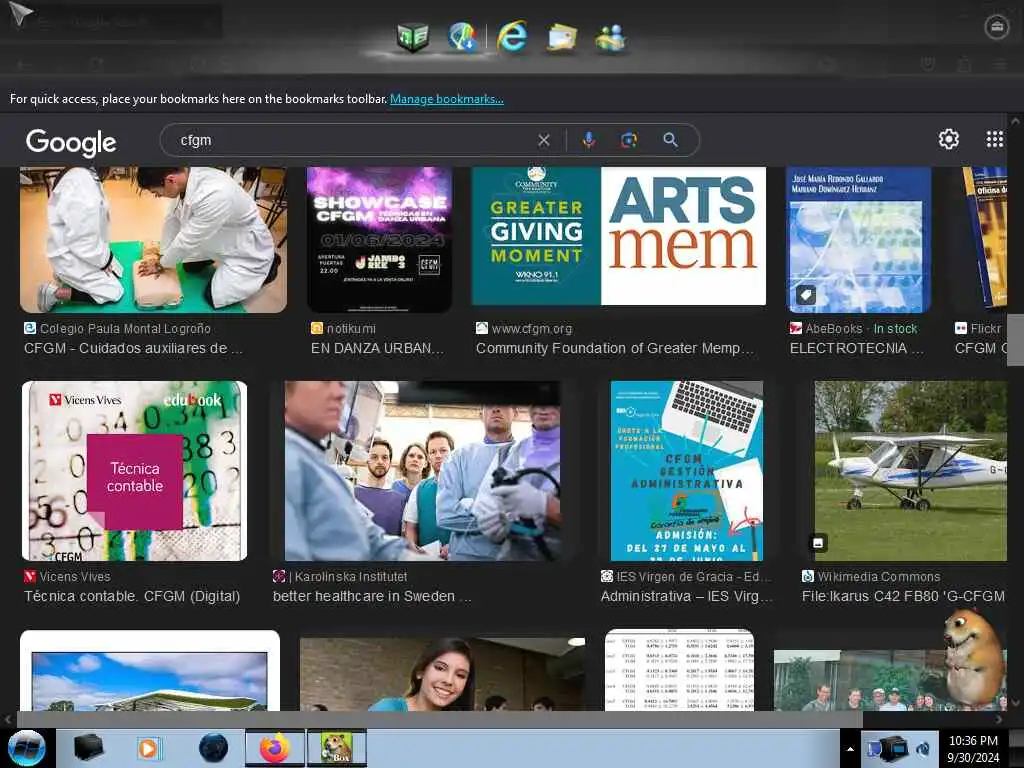The width and height of the screenshot is (1024, 768).
Task: Click the Vicens Vives source label
Action: pos(67,577)
